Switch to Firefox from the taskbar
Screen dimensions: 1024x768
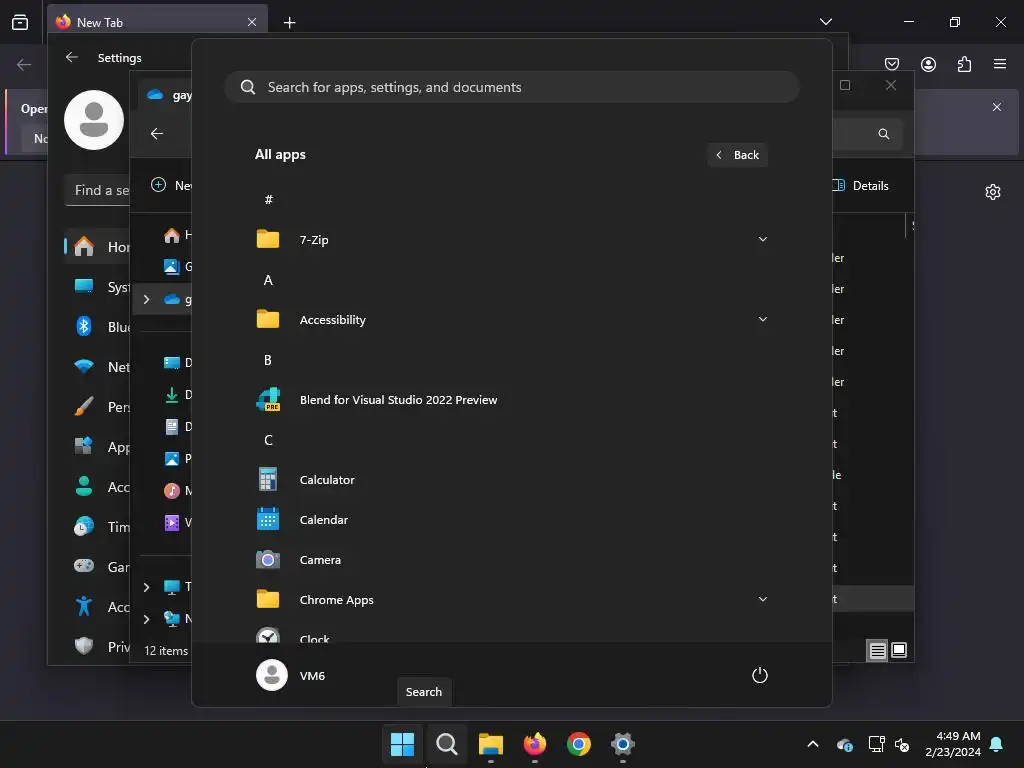[535, 744]
